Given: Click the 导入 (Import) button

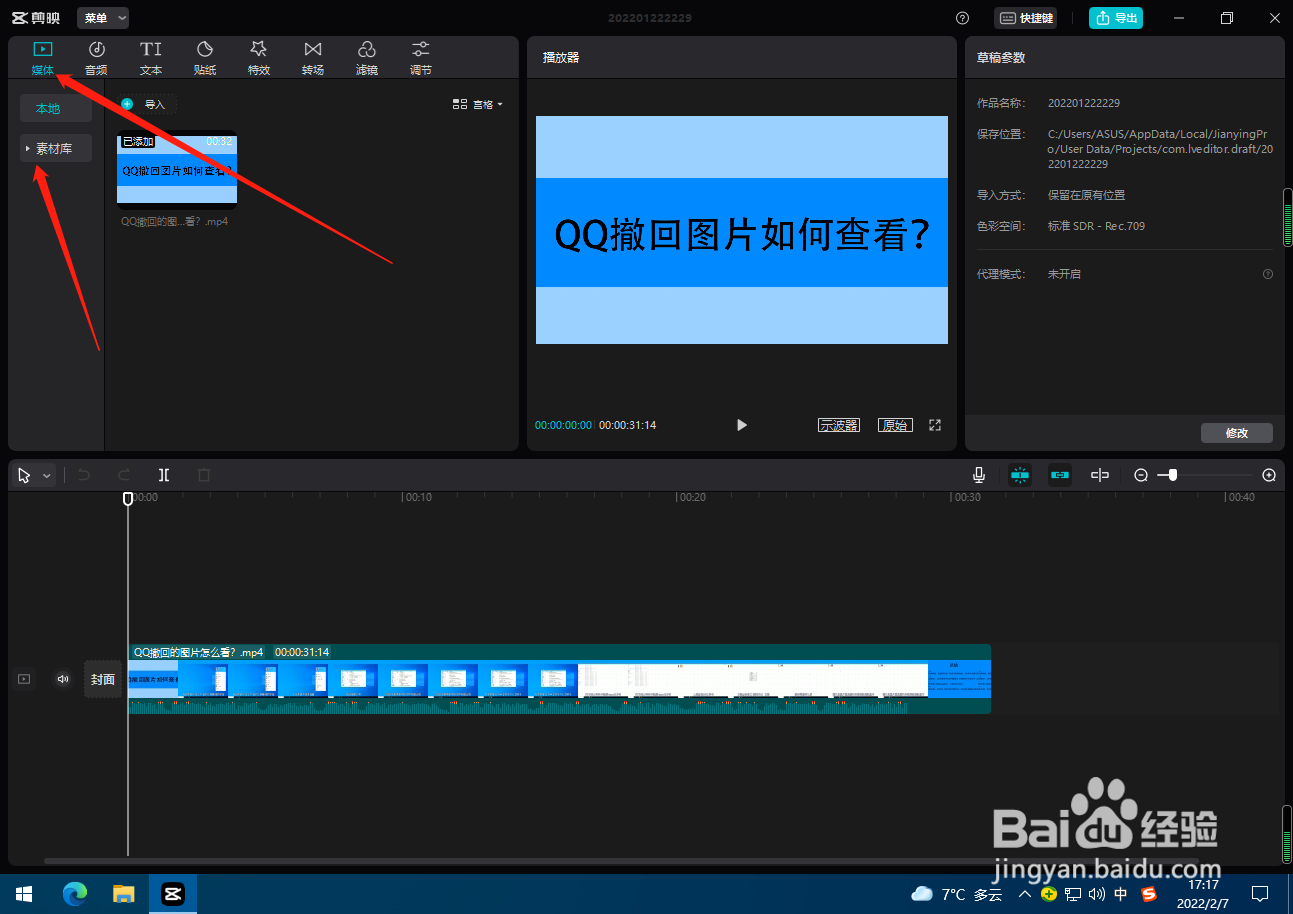Looking at the screenshot, I should (x=145, y=104).
